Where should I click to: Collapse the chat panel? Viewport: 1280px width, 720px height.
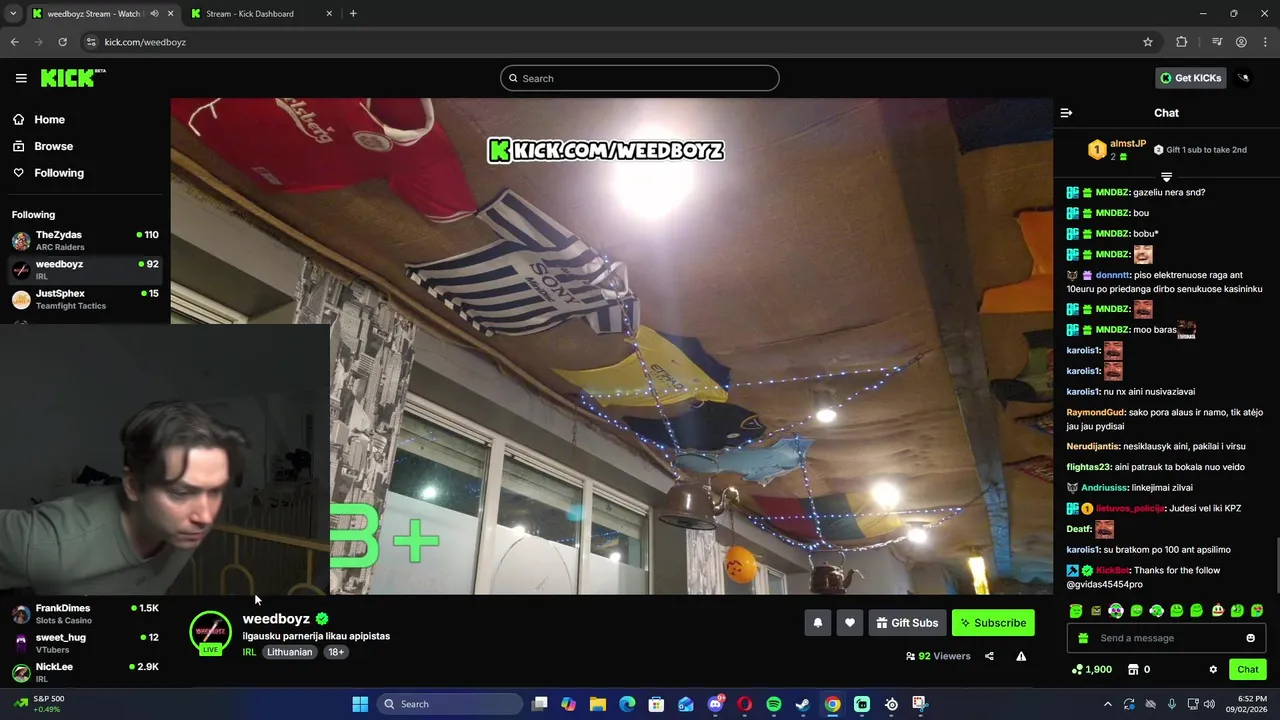[x=1066, y=113]
